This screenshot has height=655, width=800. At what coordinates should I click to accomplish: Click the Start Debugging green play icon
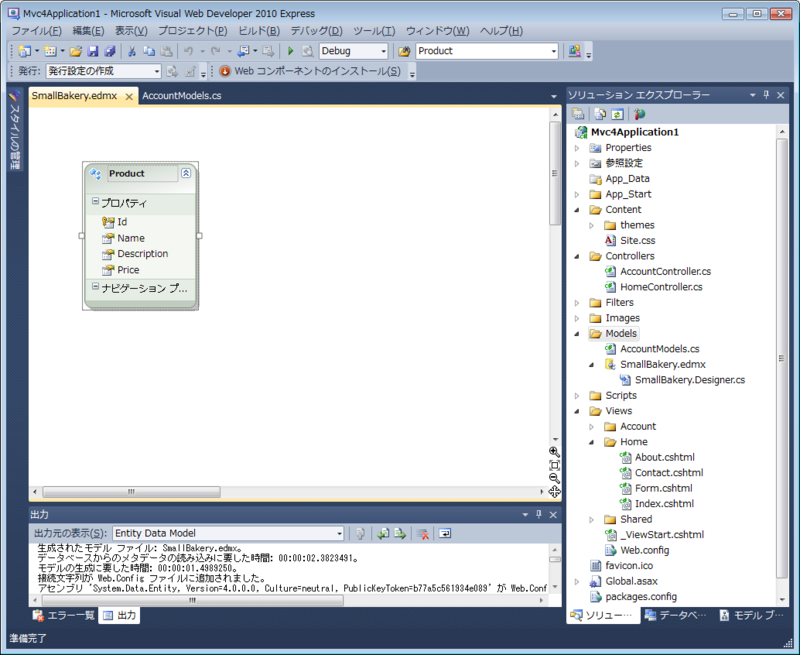pos(291,51)
